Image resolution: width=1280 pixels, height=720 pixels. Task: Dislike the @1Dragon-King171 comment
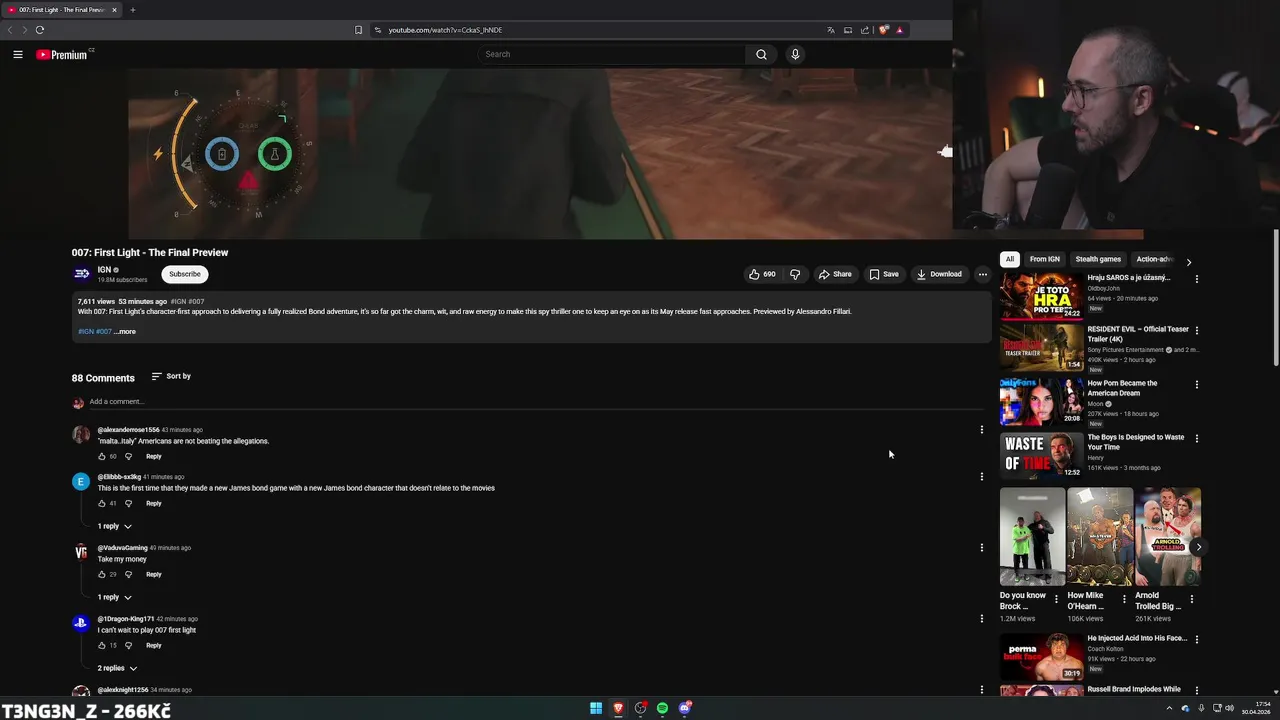click(128, 646)
